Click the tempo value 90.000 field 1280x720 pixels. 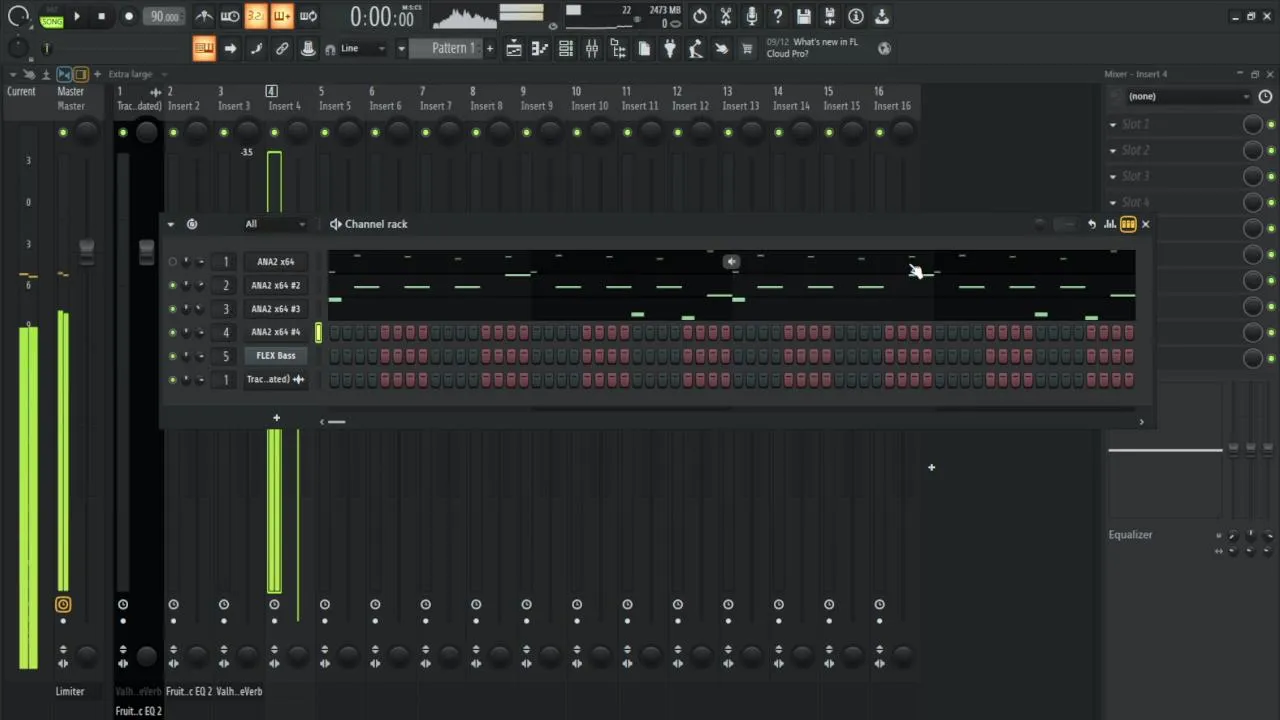click(x=165, y=16)
